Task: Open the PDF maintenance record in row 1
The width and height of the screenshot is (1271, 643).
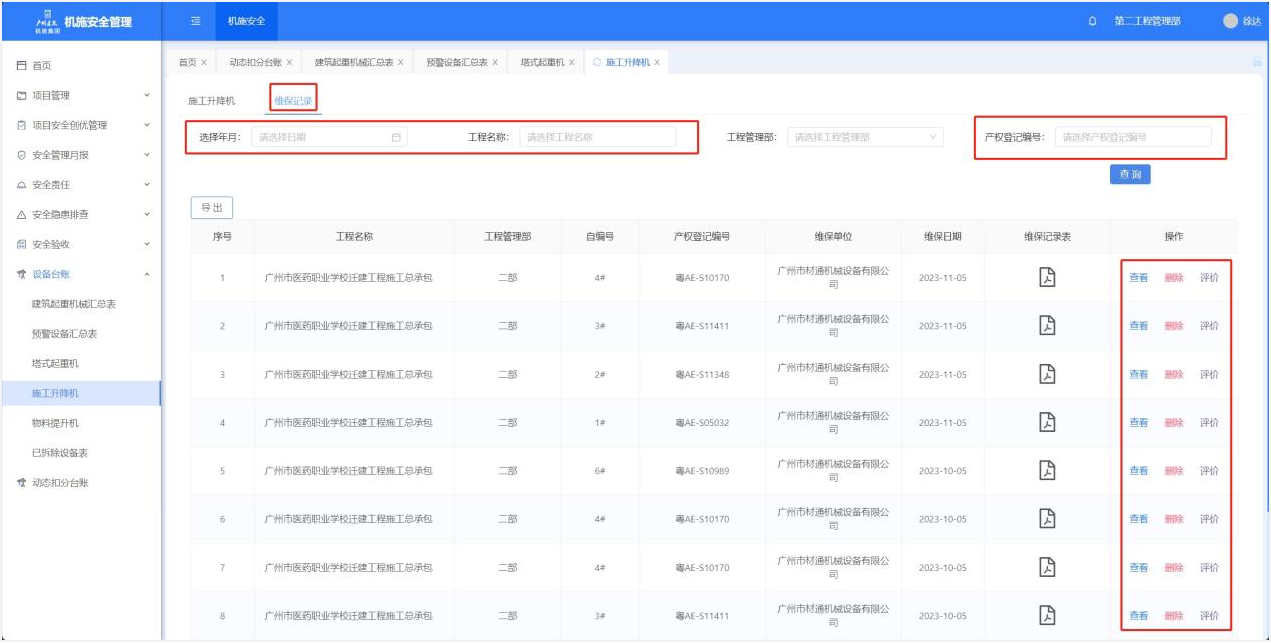Action: click(x=1047, y=277)
